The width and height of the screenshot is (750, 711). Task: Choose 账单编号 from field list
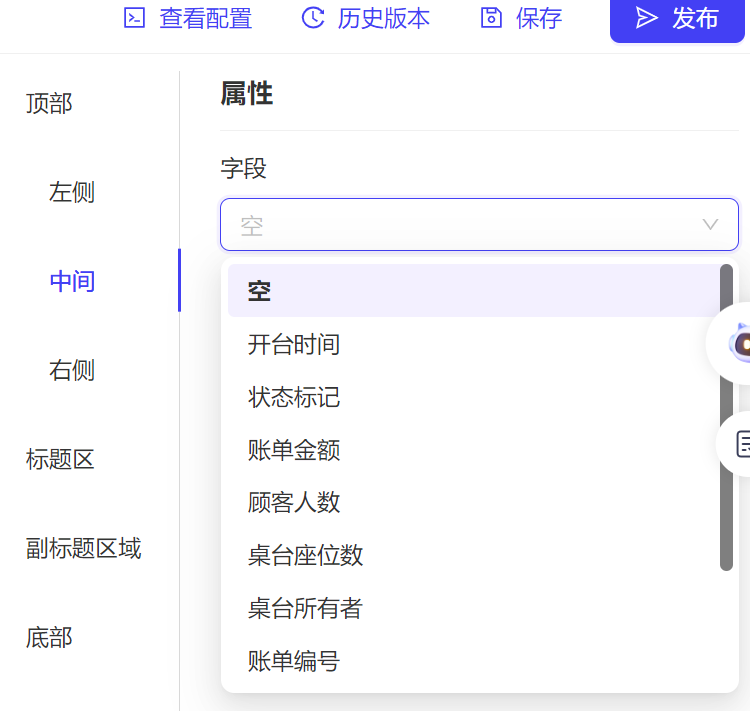474,661
